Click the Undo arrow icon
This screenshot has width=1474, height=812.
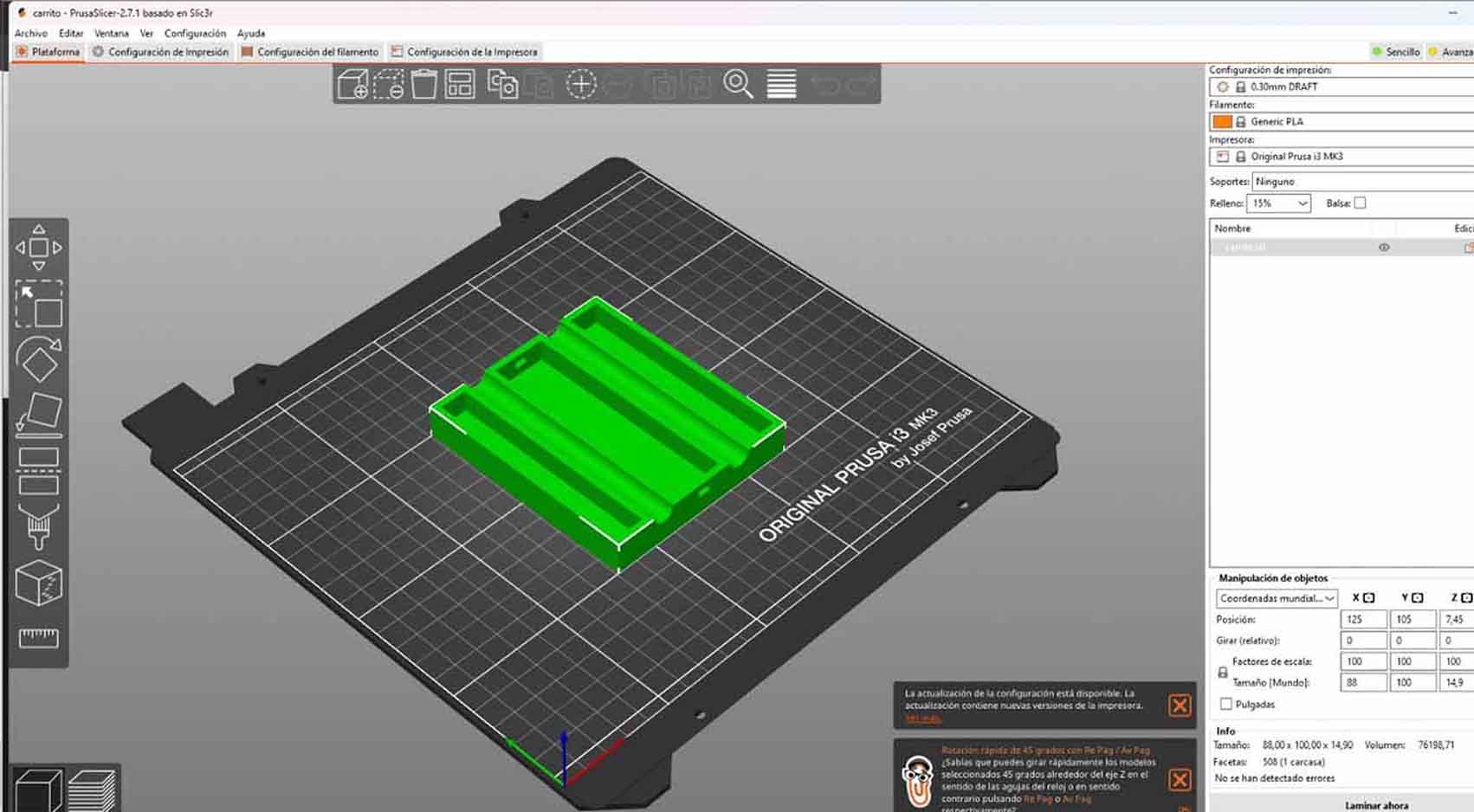click(x=824, y=85)
